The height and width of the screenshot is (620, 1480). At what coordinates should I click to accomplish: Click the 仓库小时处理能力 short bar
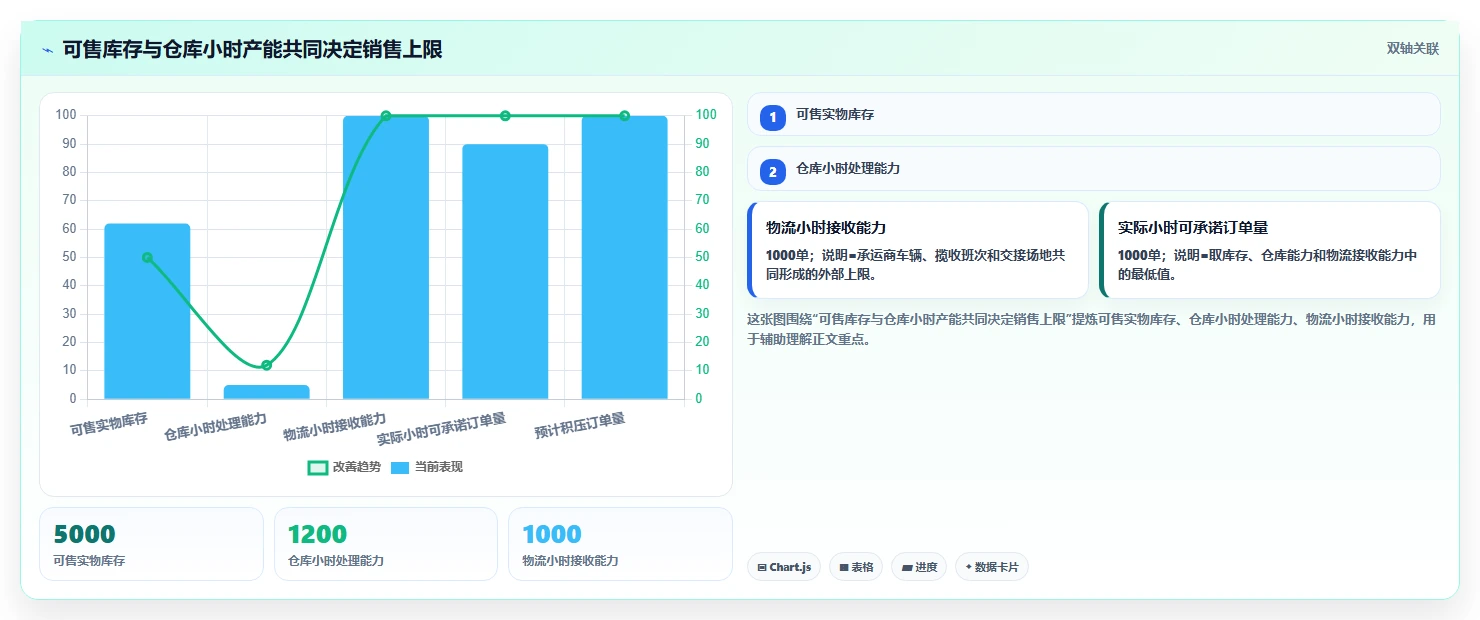pos(266,392)
